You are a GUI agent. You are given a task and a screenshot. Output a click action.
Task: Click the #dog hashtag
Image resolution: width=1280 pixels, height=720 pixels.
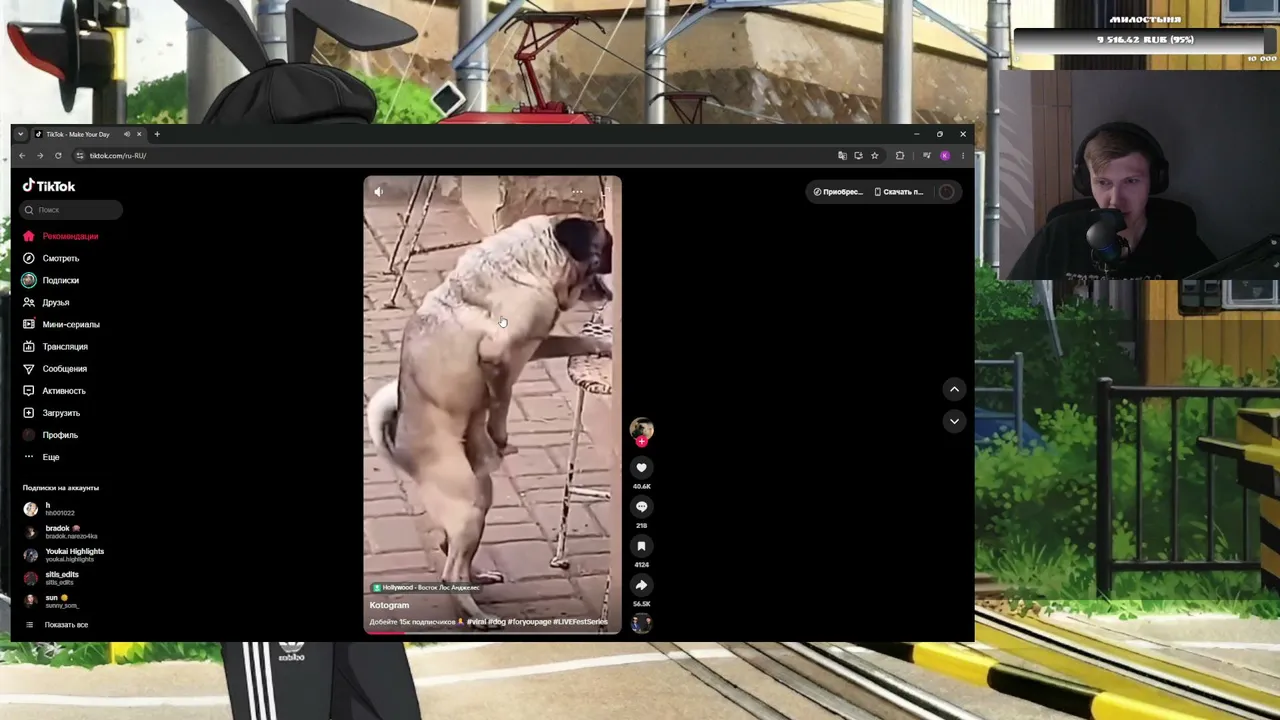click(x=497, y=622)
